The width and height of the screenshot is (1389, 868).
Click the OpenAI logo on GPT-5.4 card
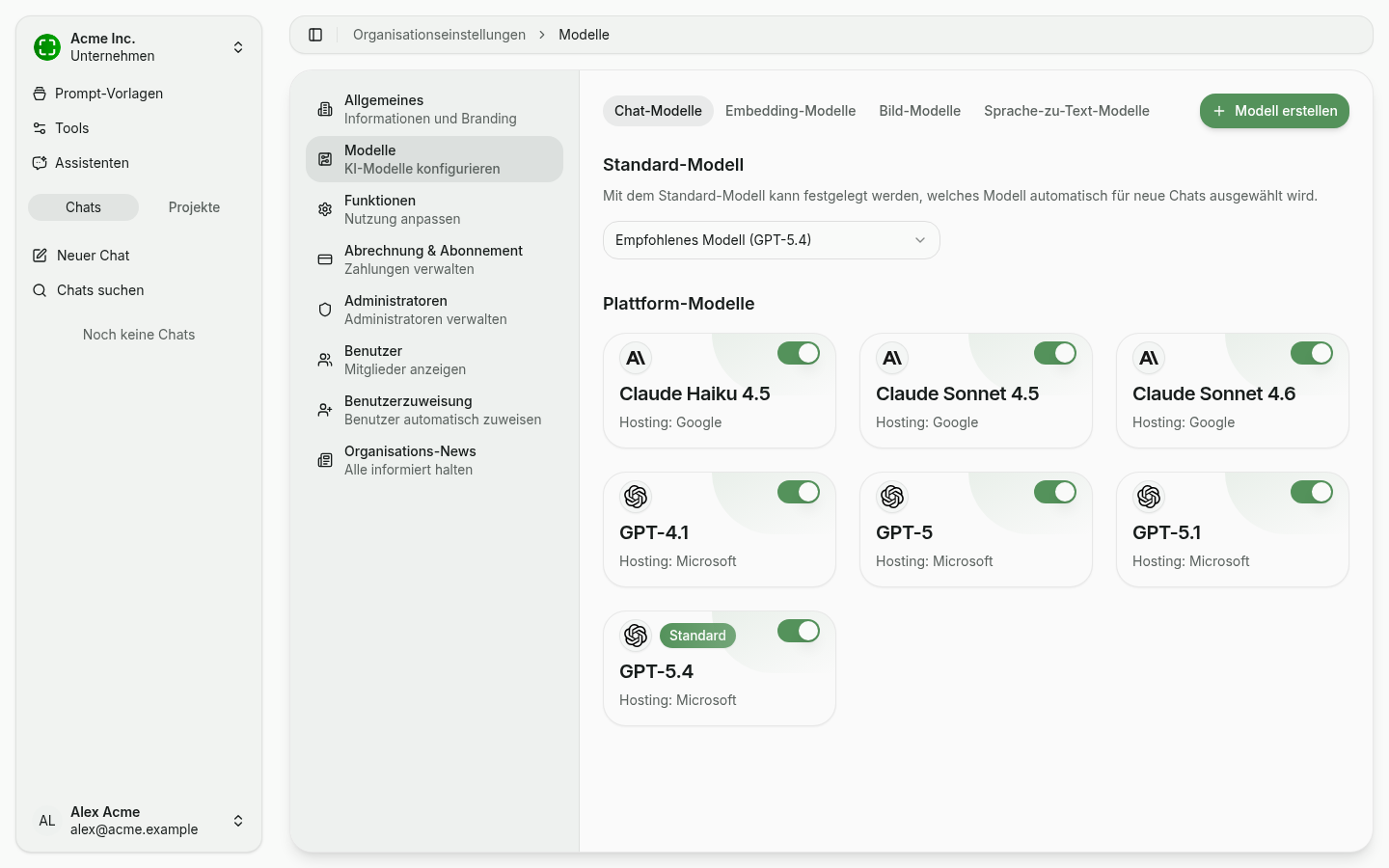click(636, 636)
